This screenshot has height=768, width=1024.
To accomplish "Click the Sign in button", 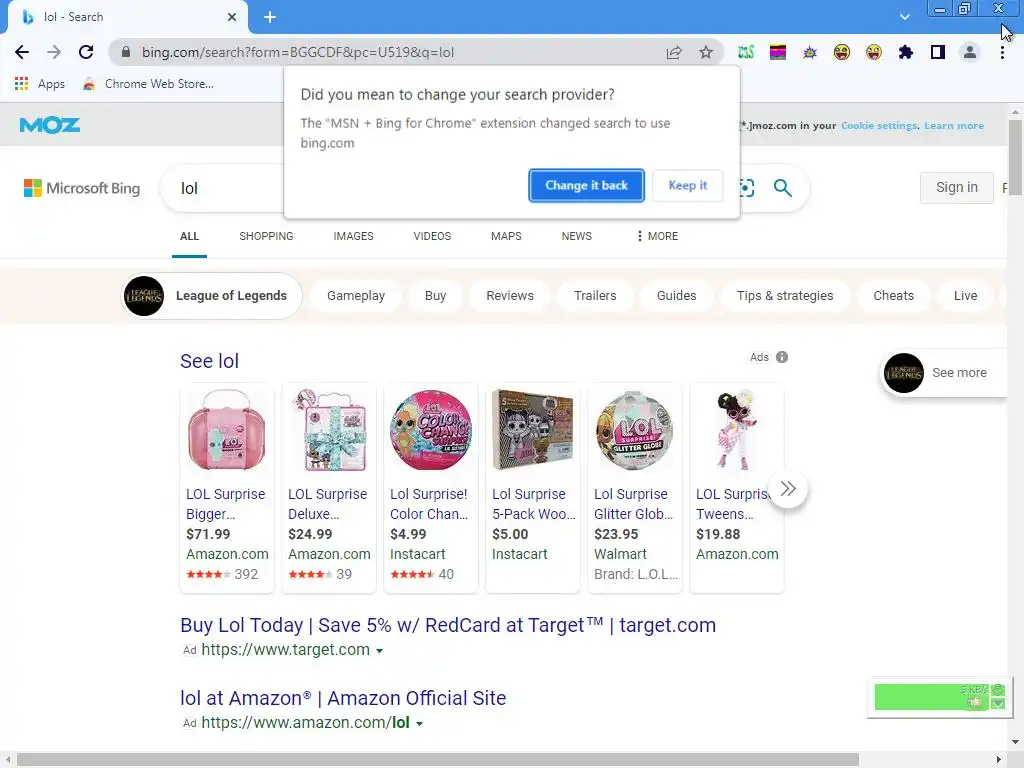I will click(957, 187).
